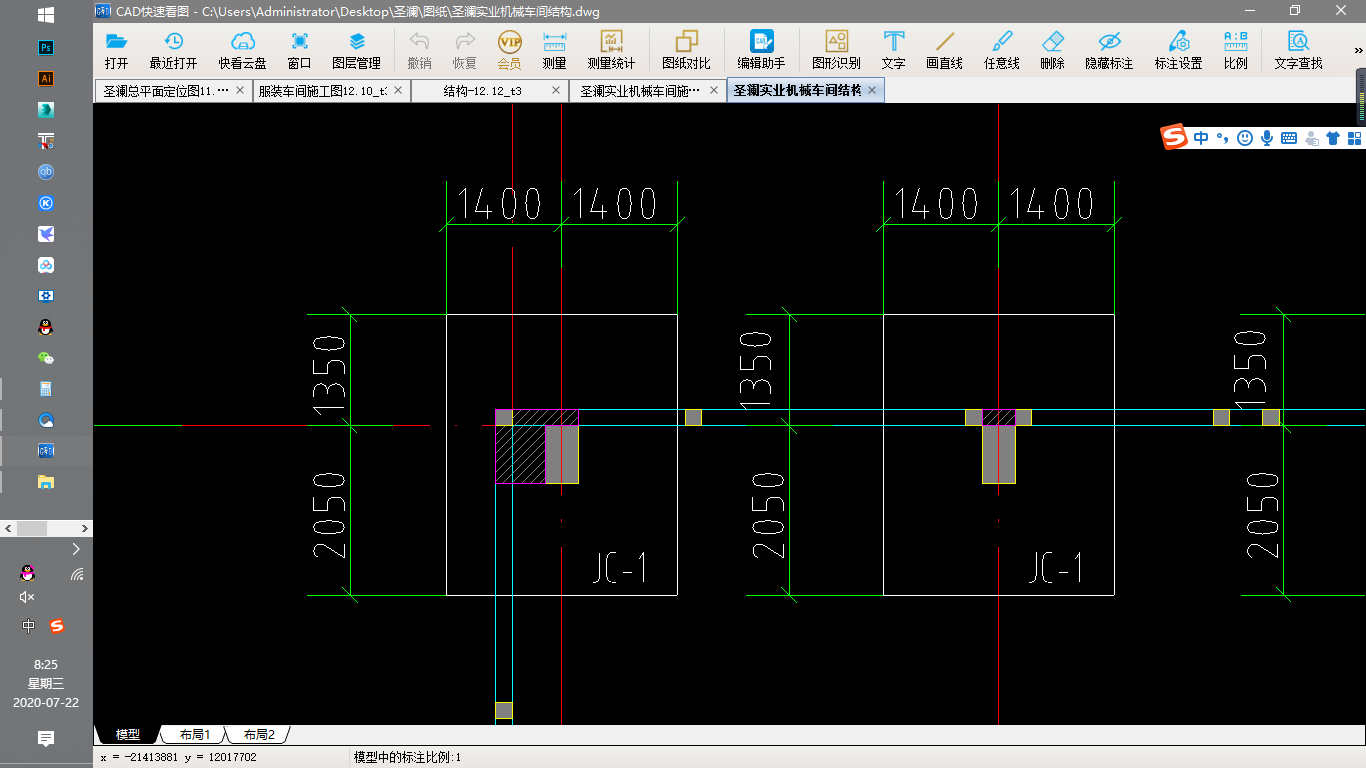This screenshot has height=768, width=1366.
Task: Open notification center icon
Action: [46, 738]
